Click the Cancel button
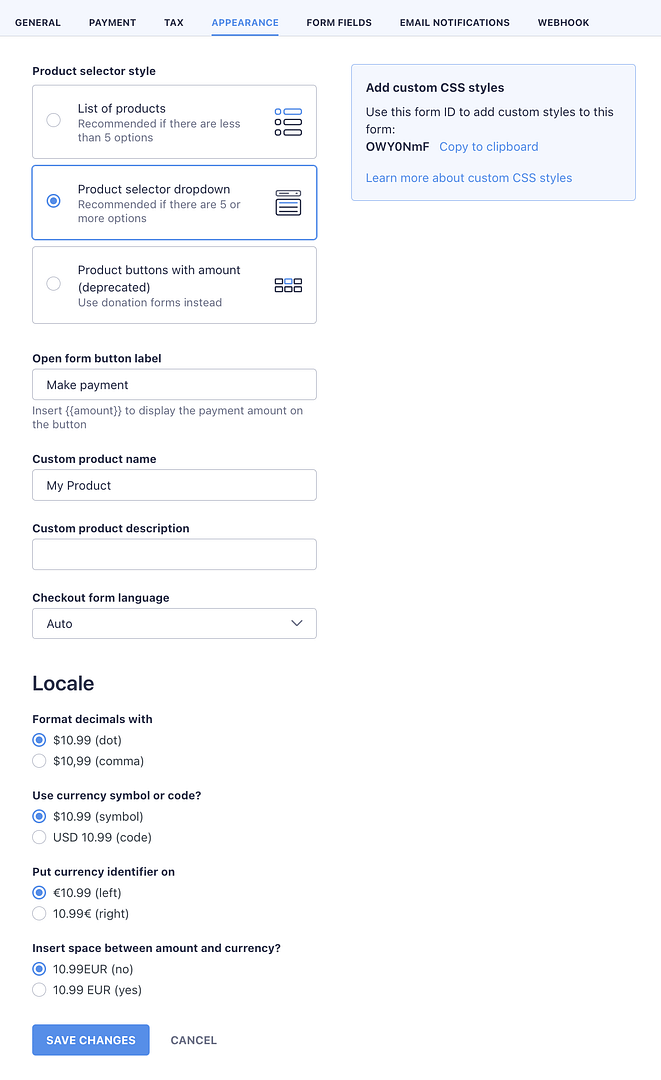 (194, 1040)
